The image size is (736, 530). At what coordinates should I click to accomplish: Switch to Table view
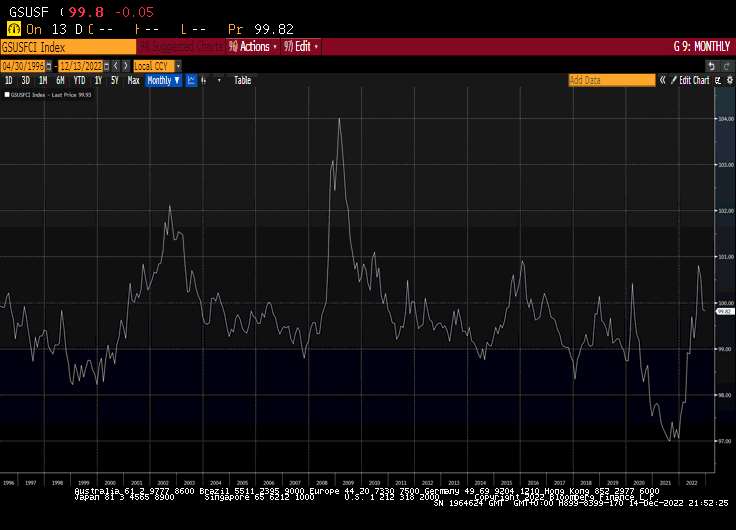242,80
